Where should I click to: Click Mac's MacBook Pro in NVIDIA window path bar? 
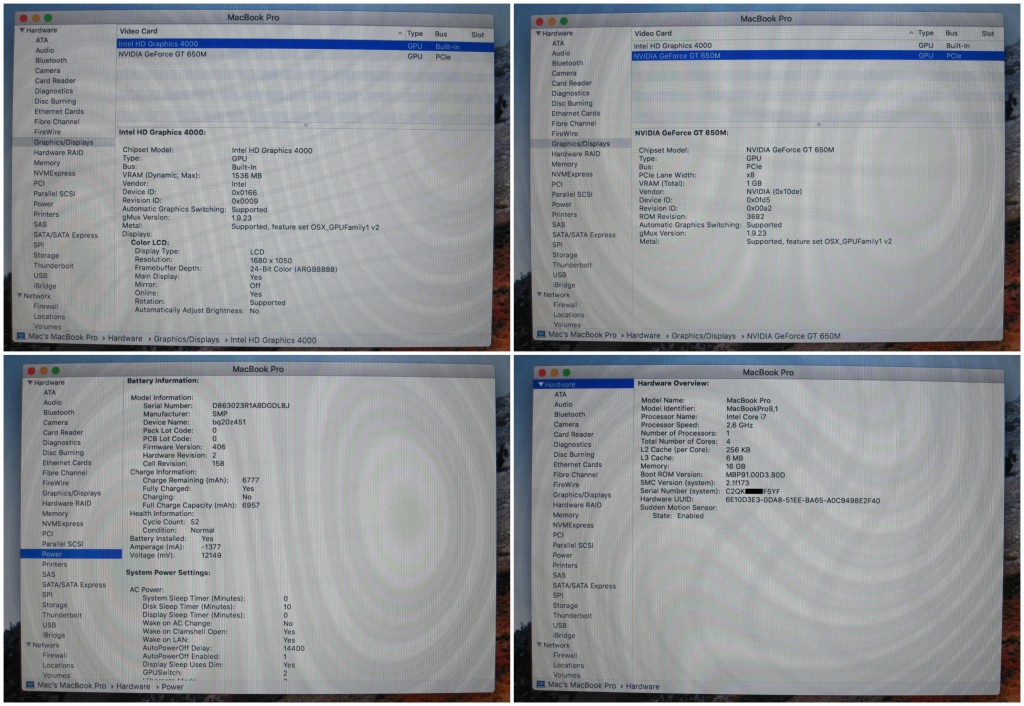click(582, 334)
